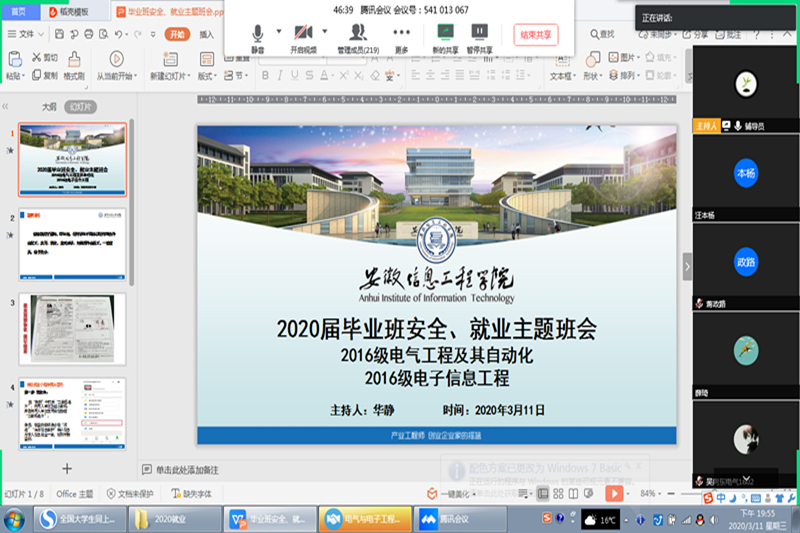800x533 pixels.
Task: Add a new slide with plus button
Action: (67, 468)
